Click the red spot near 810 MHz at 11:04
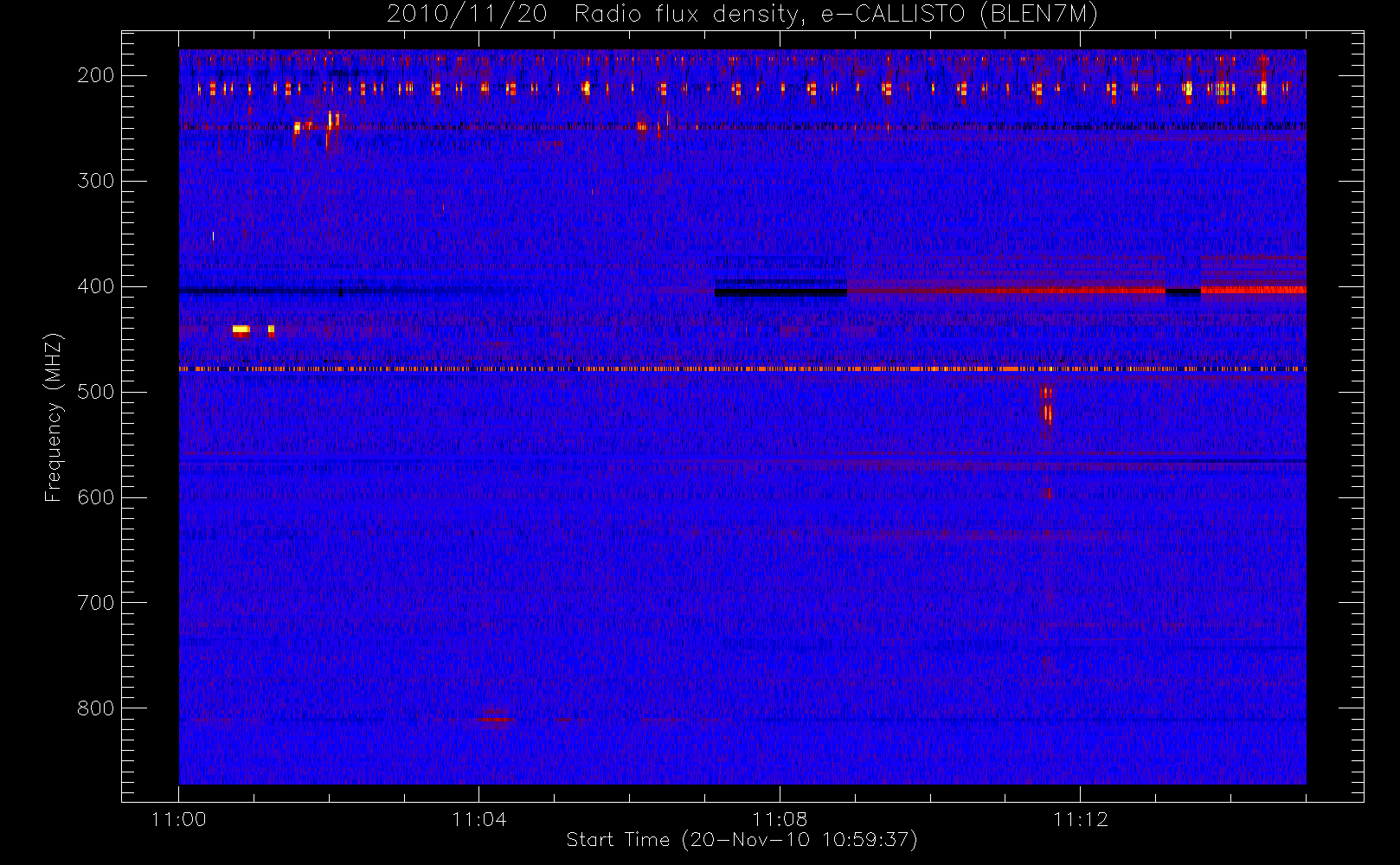Viewport: 1400px width, 865px height. pyautogui.click(x=495, y=719)
